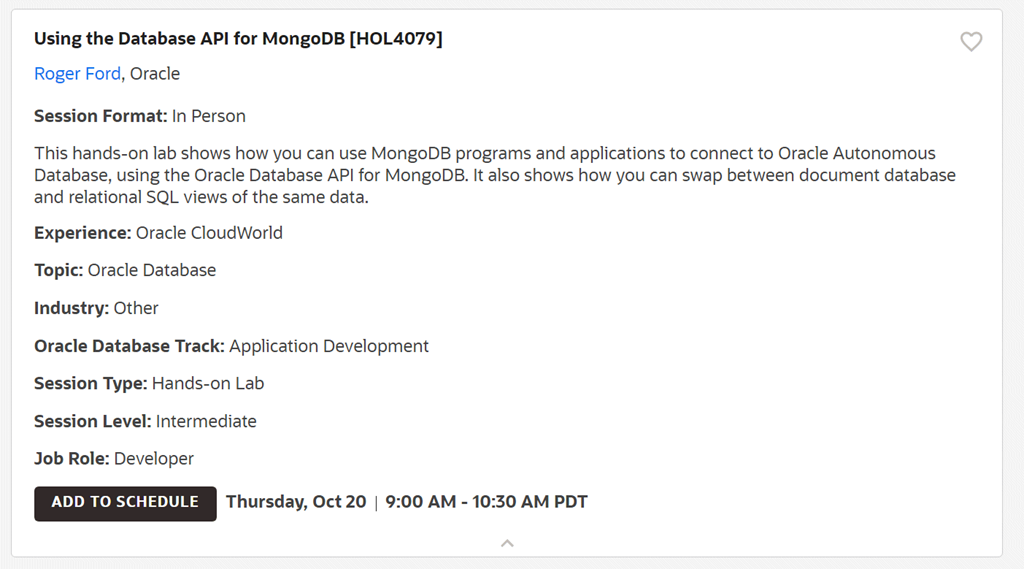Click the Hands-on Lab session type value
1024x569 pixels.
pos(208,383)
